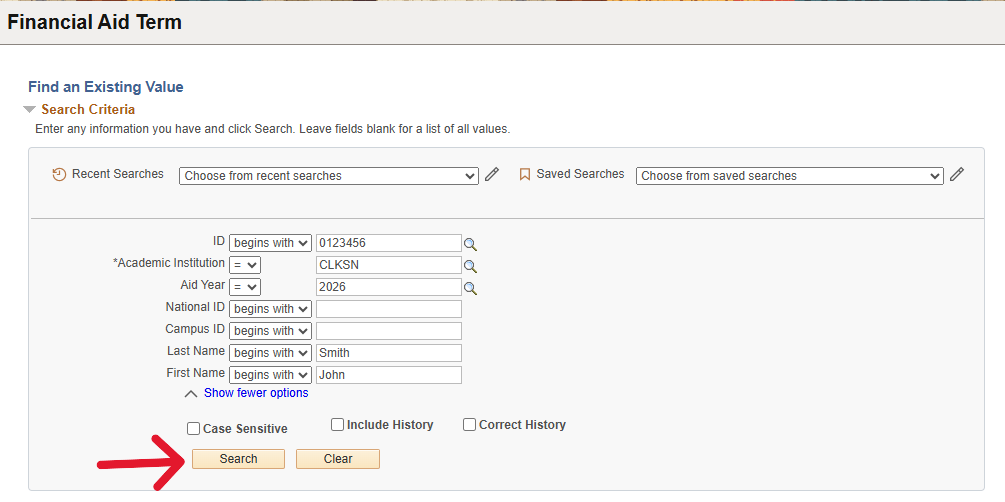Click the Aid Year lookup magnifier icon
The image size is (1005, 502).
471,288
